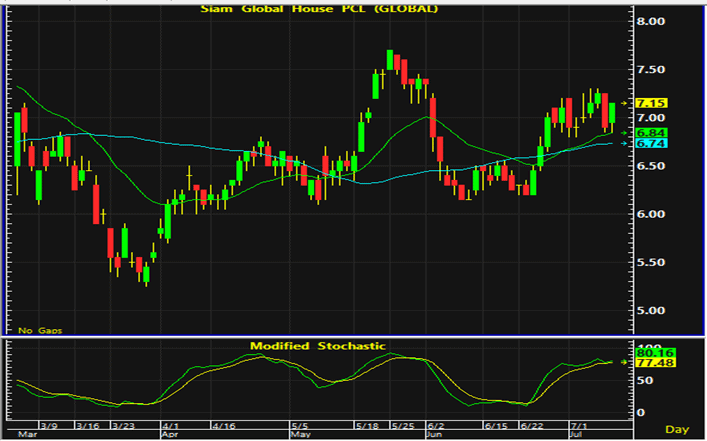Viewport: 707px width, 441px height.
Task: Click the 5.00 price axis label
Action: (650, 311)
